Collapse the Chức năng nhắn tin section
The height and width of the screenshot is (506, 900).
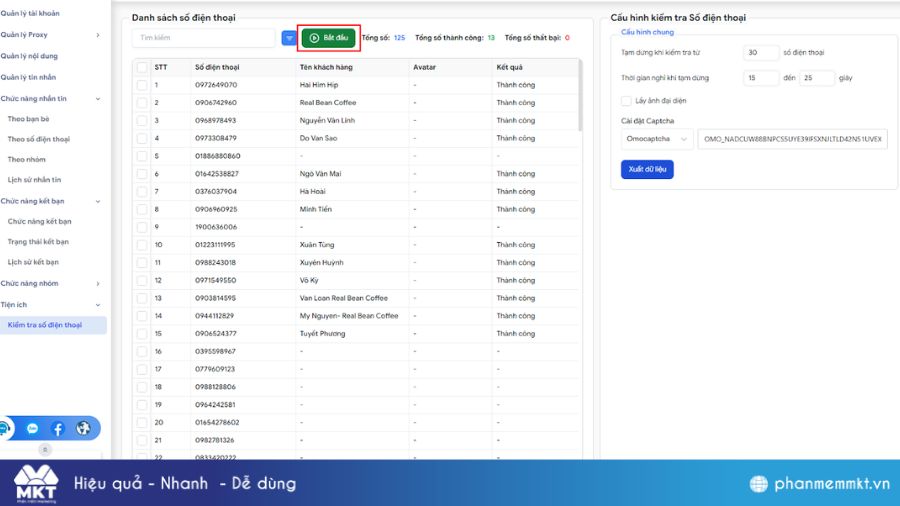(97, 98)
